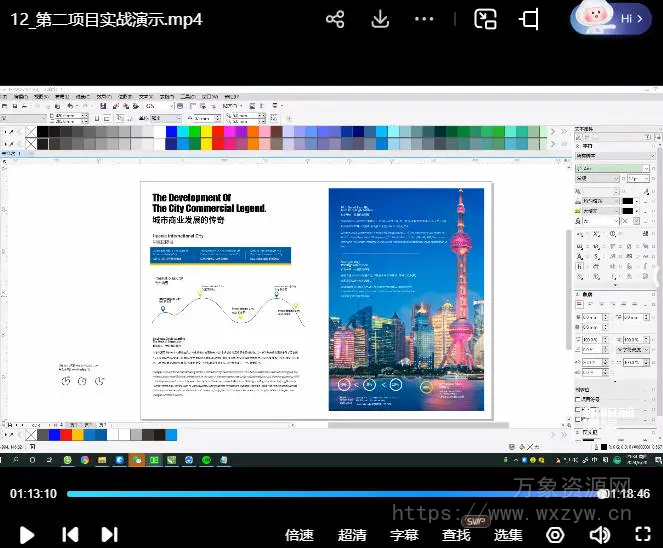The height and width of the screenshot is (548, 663).
Task: Open the three-dot more options menu
Action: [x=425, y=19]
